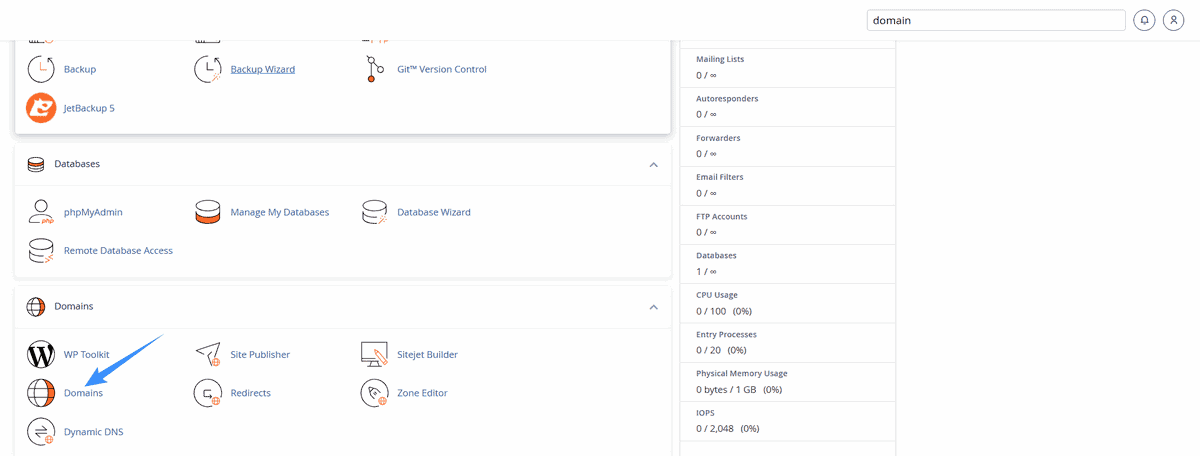Click the '1 / ∞' databases value

point(706,271)
